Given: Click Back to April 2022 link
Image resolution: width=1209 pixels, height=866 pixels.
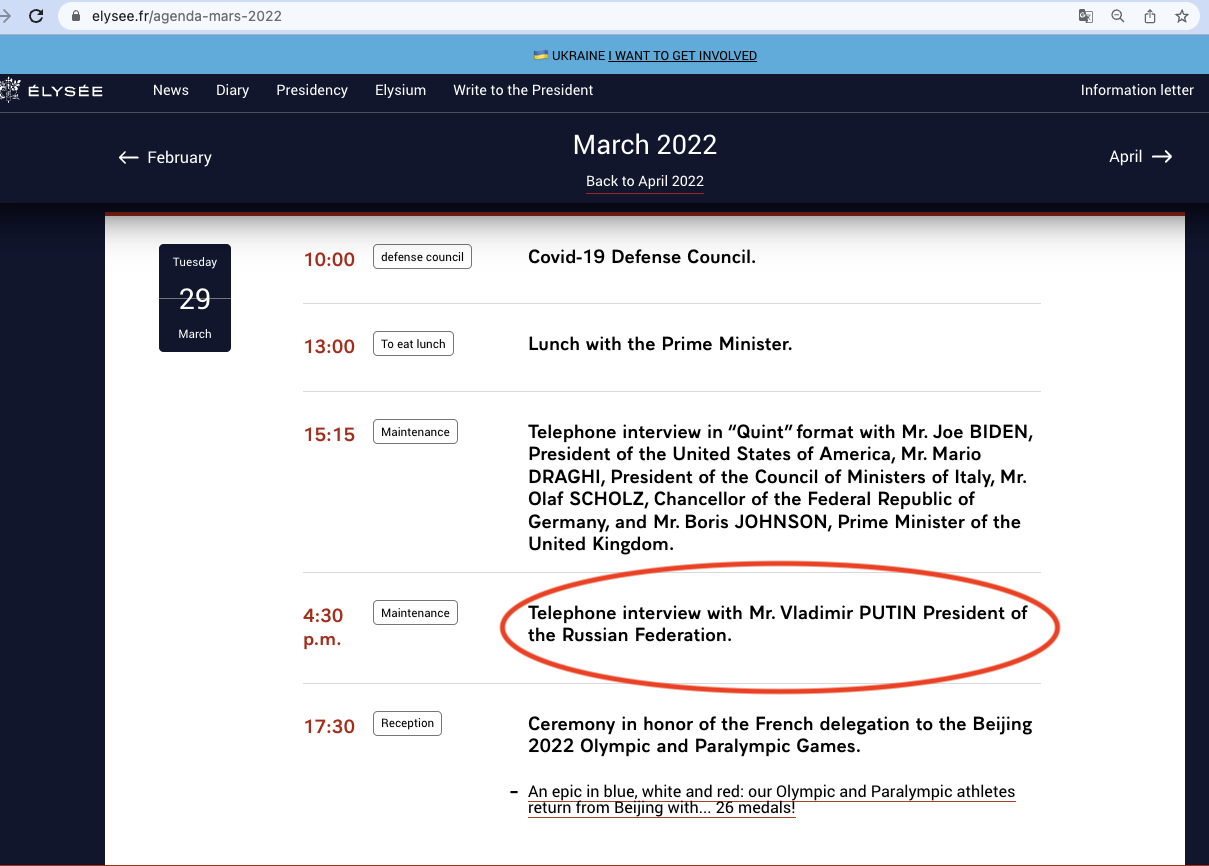Looking at the screenshot, I should [645, 181].
